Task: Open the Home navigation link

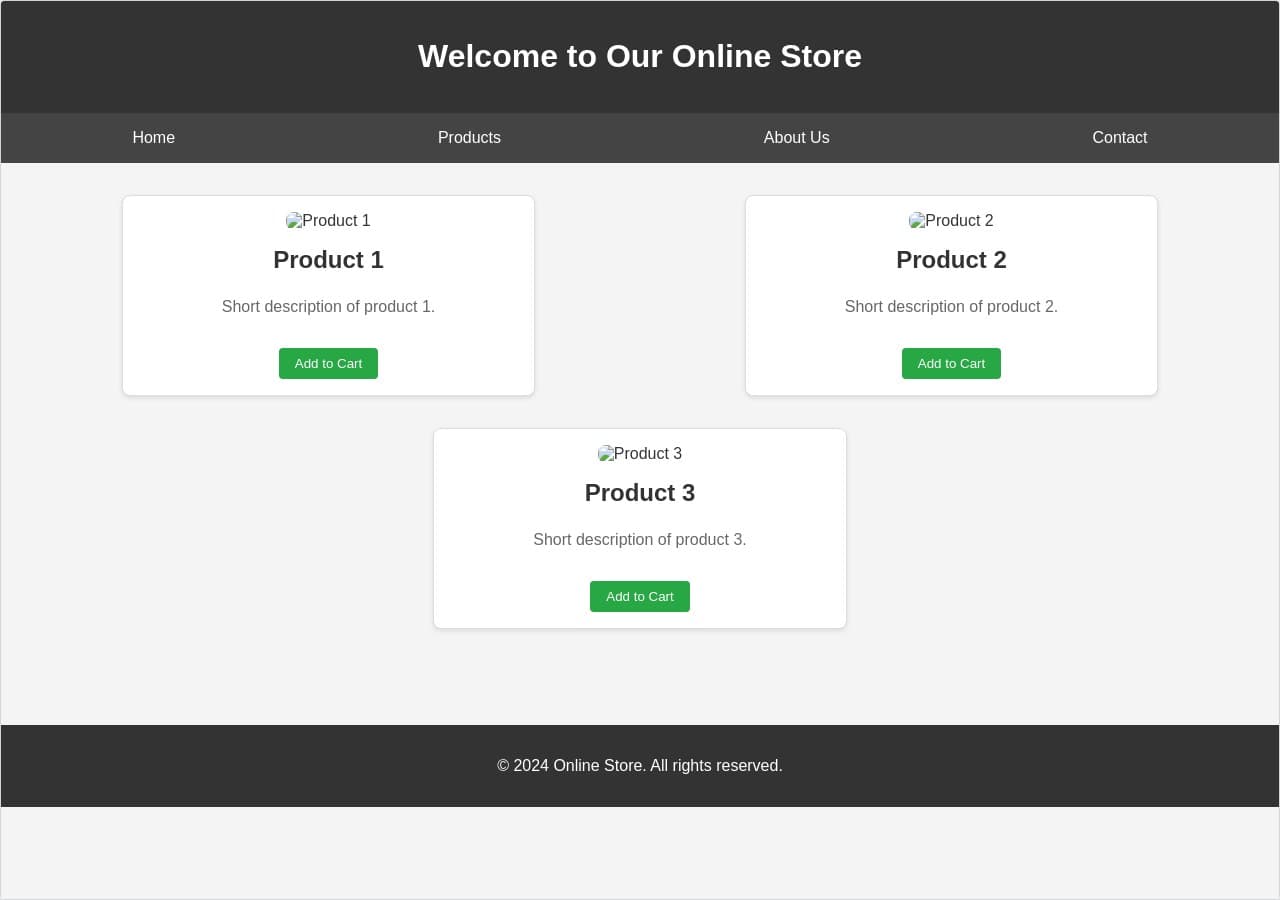Action: [x=153, y=138]
